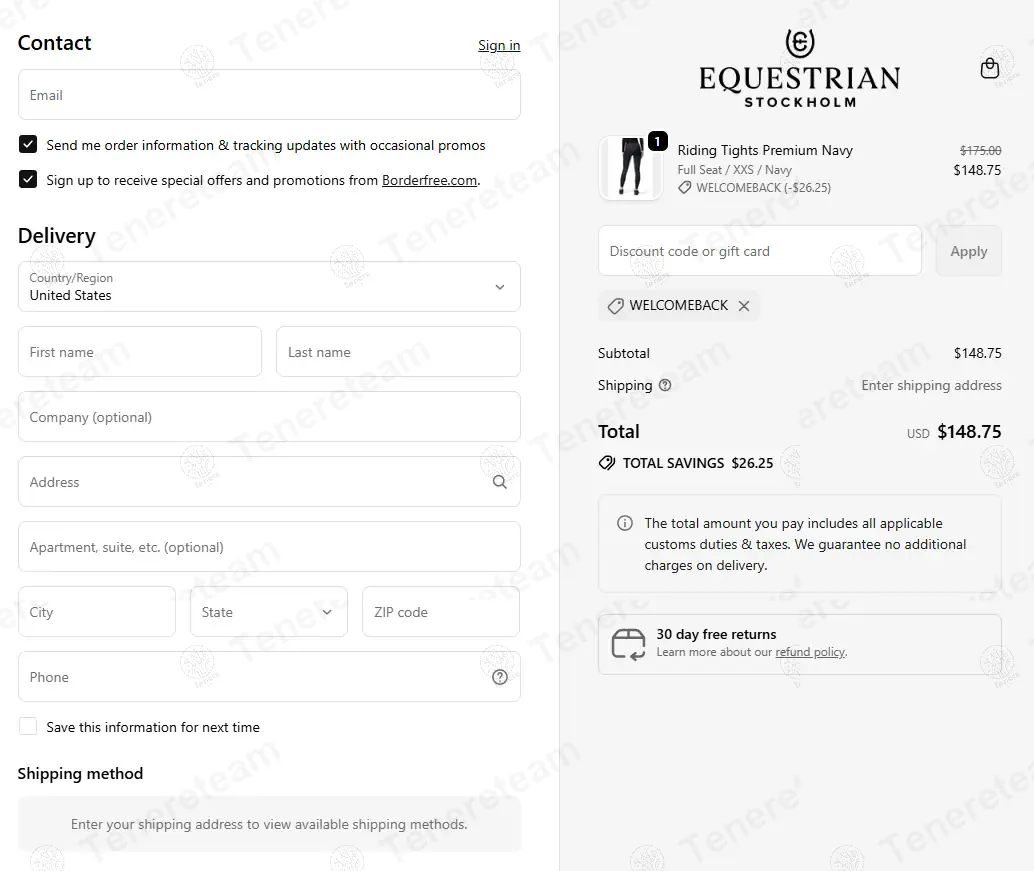Image resolution: width=1034 pixels, height=871 pixels.
Task: Focus the Email input field
Action: point(269,95)
